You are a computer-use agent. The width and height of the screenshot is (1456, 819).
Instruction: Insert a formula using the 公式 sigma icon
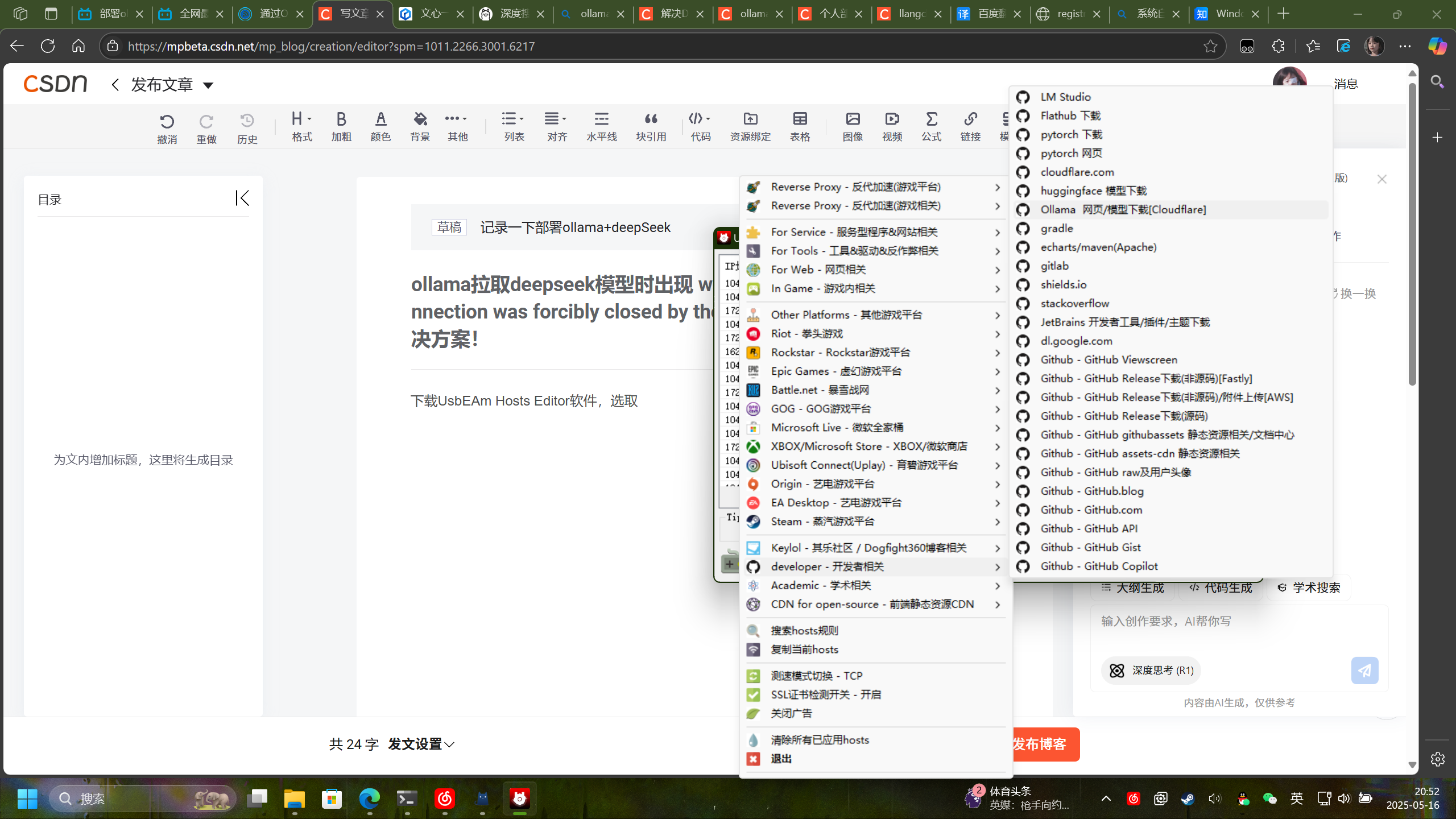pyautogui.click(x=930, y=126)
